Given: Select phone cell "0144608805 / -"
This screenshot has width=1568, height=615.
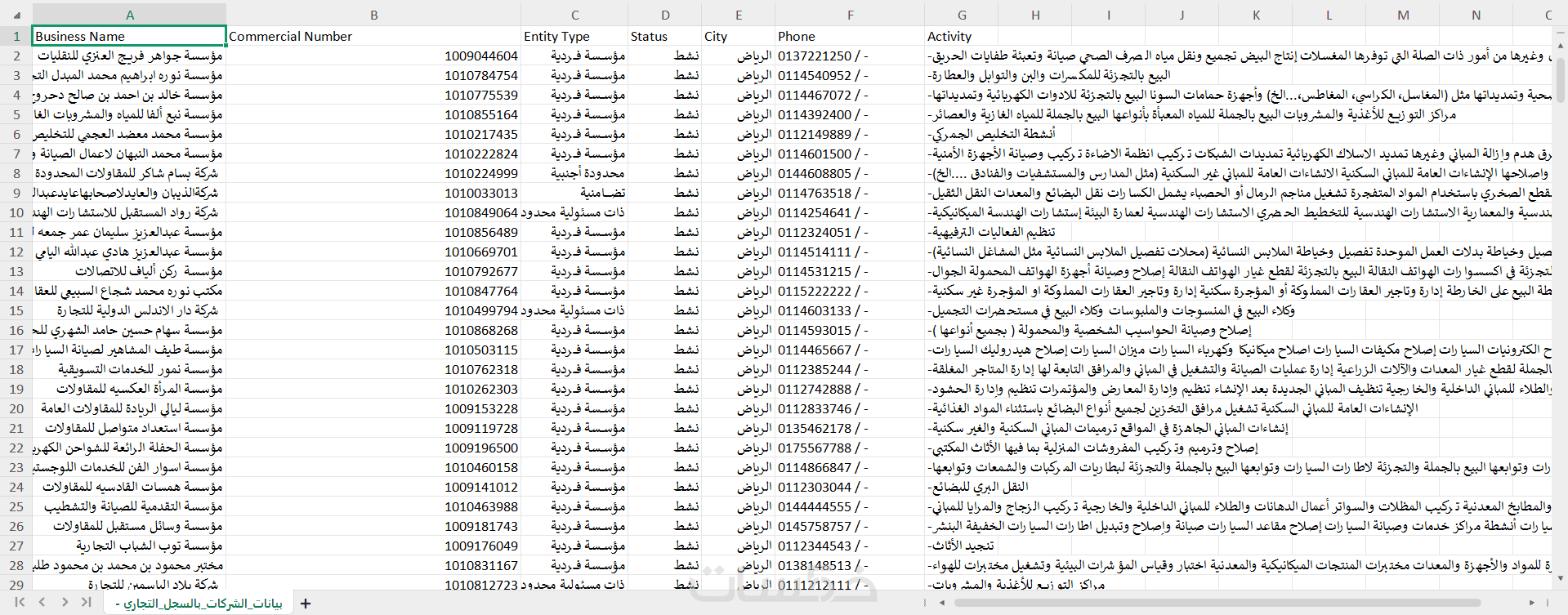Looking at the screenshot, I should 850,173.
